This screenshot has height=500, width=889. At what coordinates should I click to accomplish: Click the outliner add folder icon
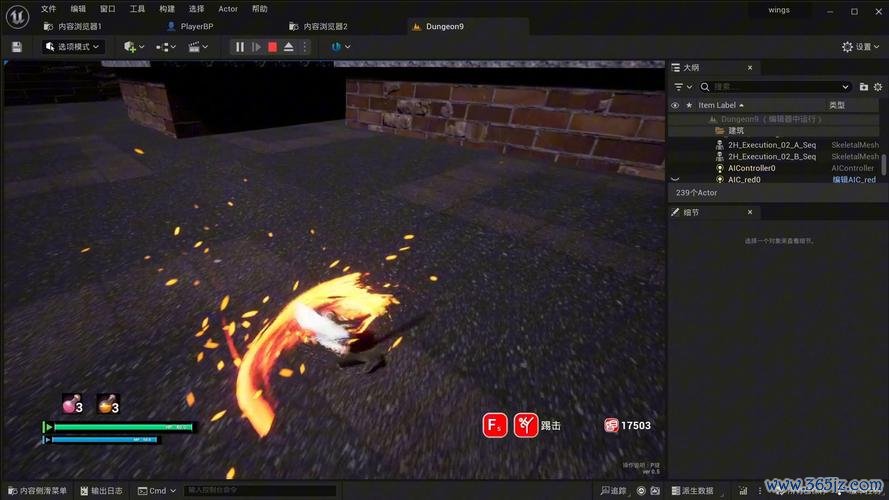864,87
